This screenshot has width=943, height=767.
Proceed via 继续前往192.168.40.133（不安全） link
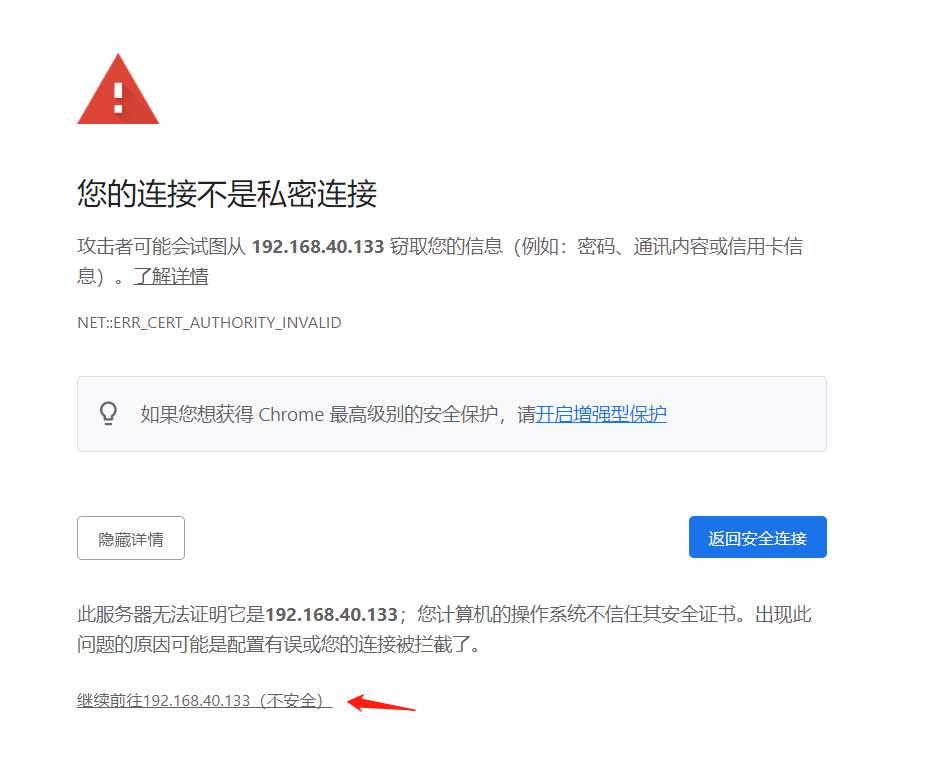coord(204,701)
